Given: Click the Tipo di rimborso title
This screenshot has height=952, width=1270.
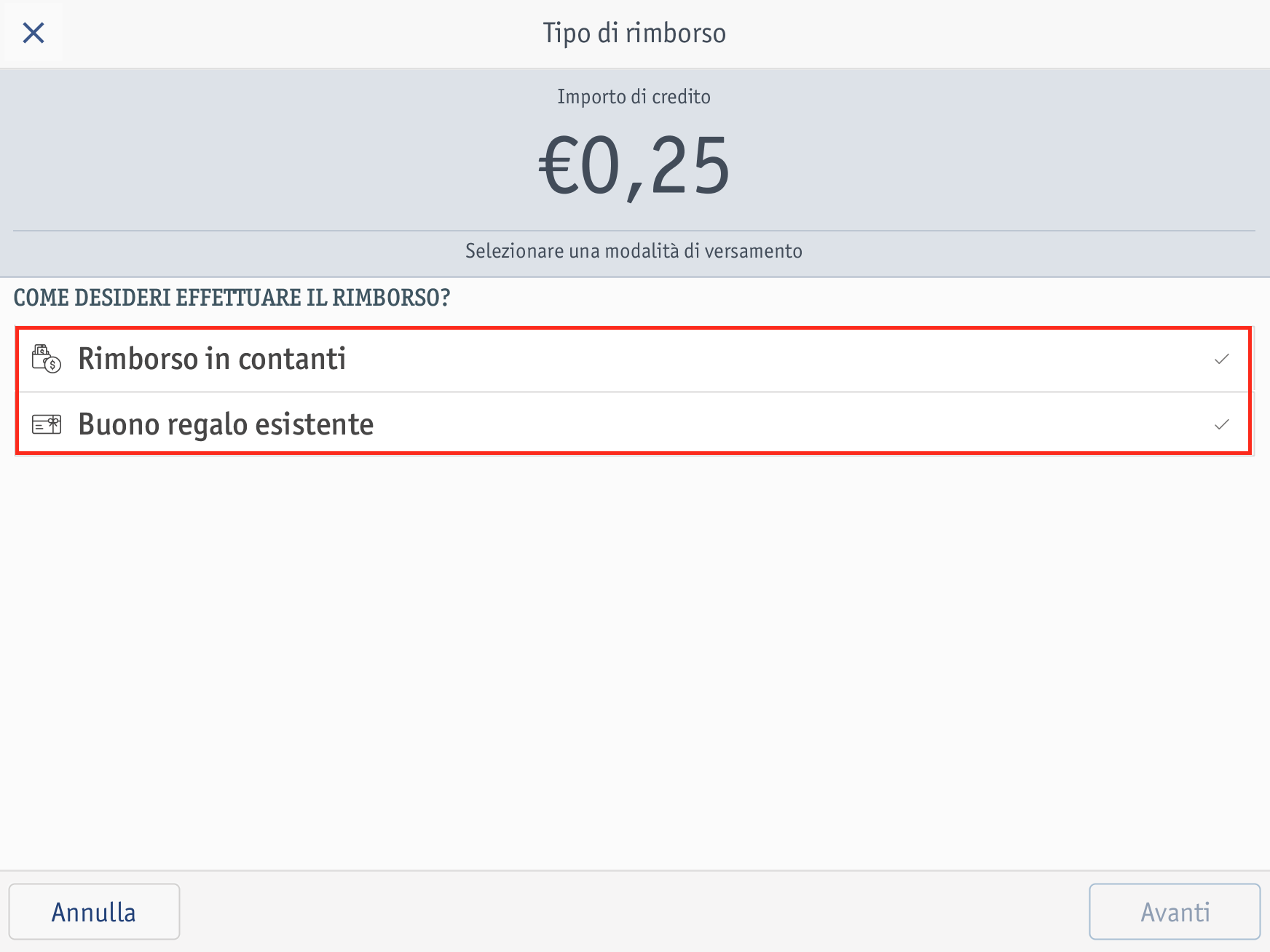Looking at the screenshot, I should 634,33.
